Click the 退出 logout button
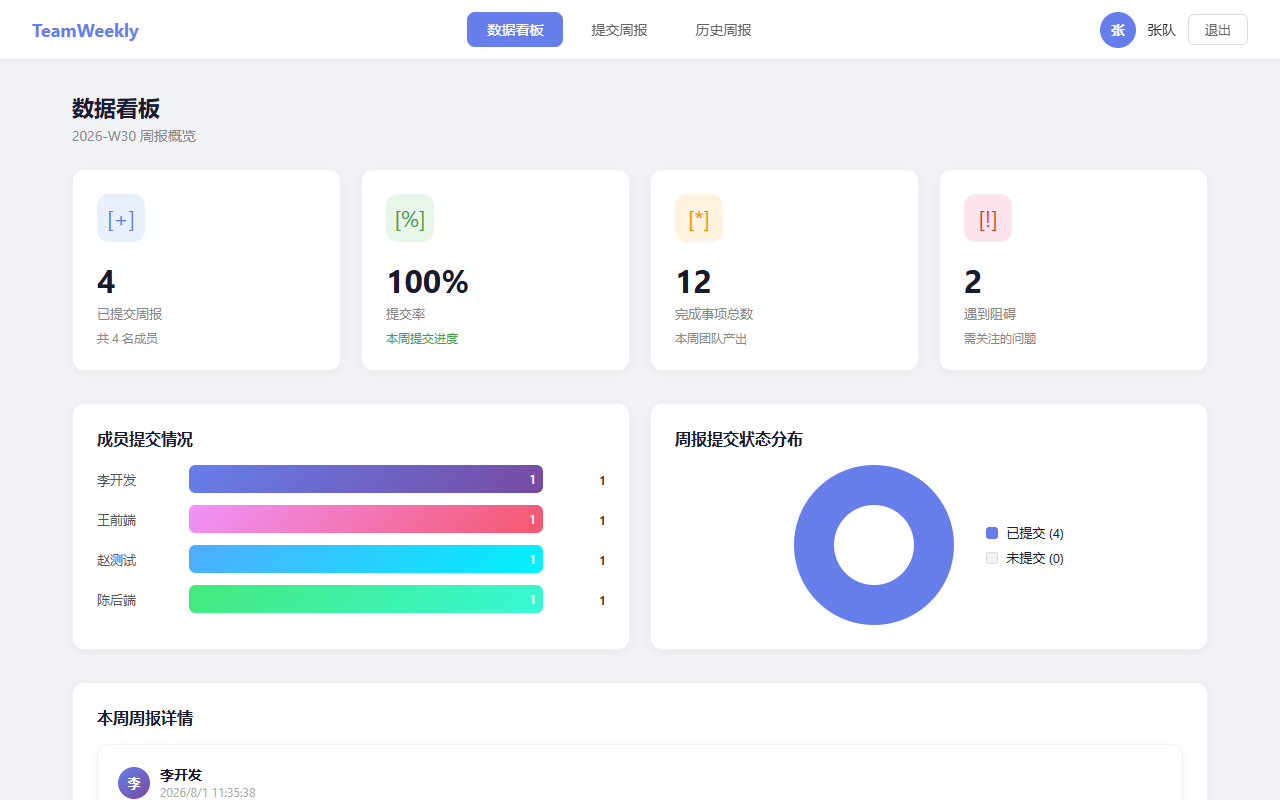 [1218, 30]
